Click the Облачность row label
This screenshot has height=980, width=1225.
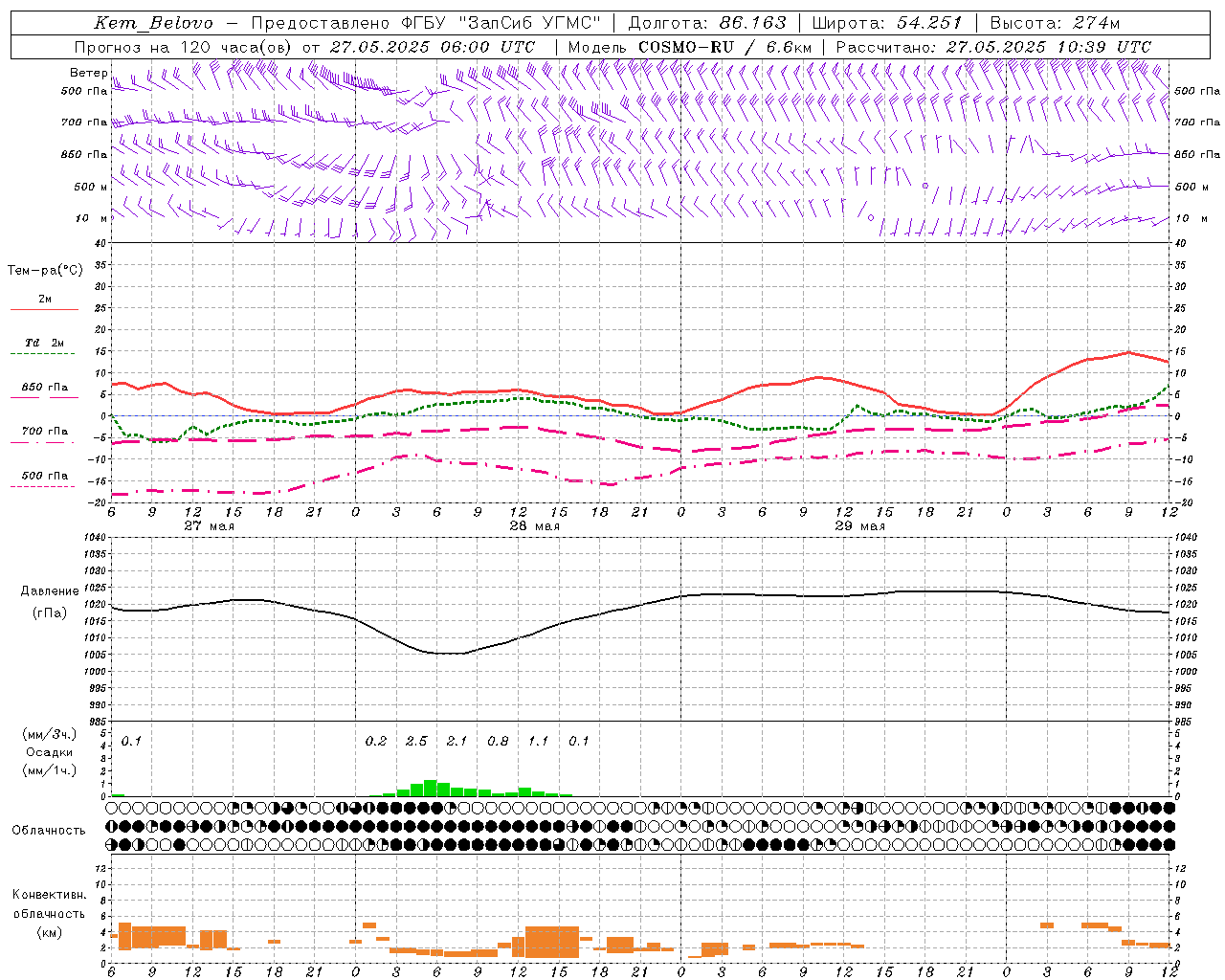click(49, 831)
